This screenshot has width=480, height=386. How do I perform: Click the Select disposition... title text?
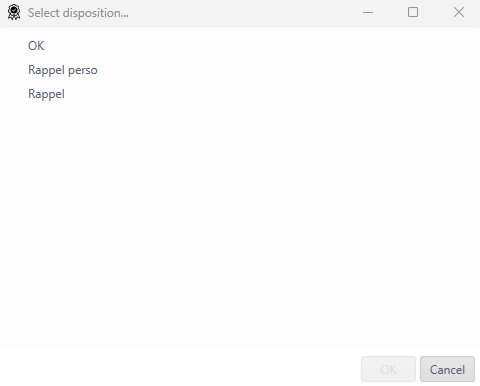tap(78, 13)
